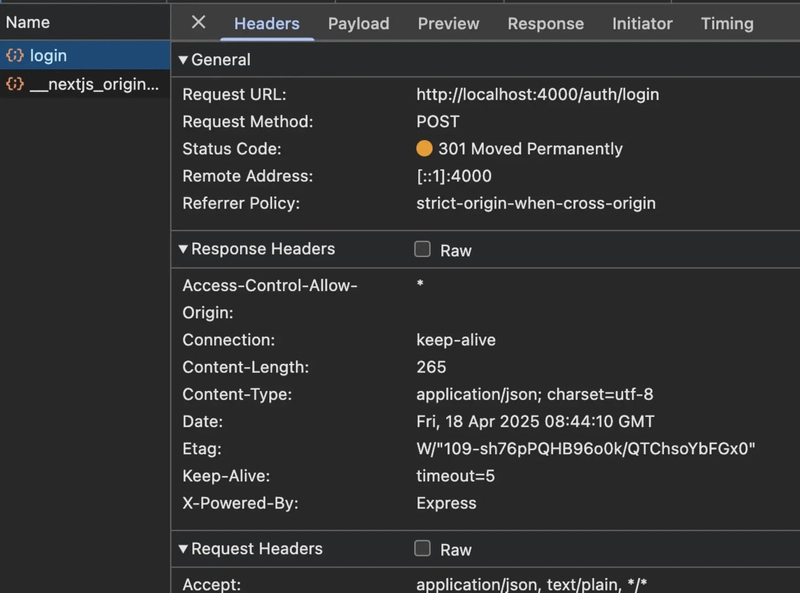This screenshot has height=593, width=800.
Task: Click the timeout=5 Keep-Alive value
Action: click(456, 476)
